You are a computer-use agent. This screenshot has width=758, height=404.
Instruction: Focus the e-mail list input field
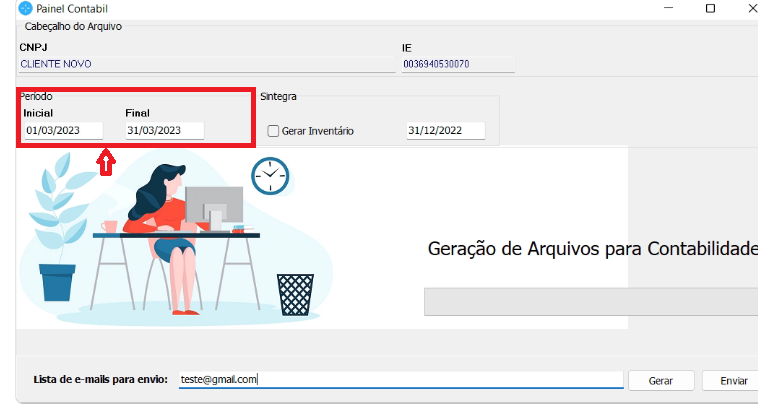point(400,380)
